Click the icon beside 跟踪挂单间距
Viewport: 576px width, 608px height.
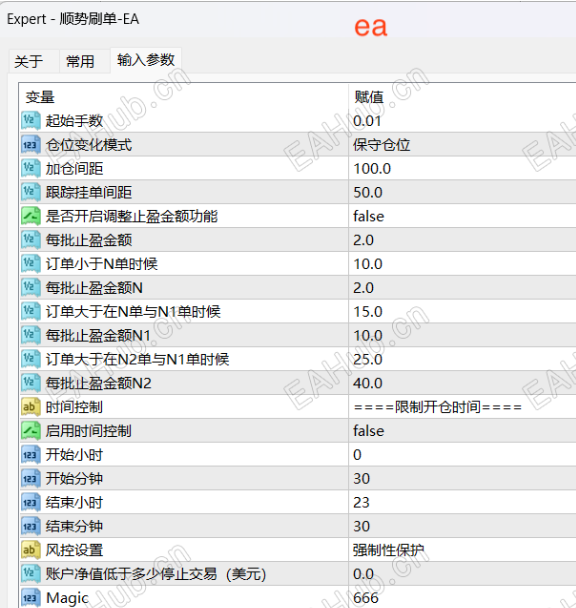tap(31, 192)
